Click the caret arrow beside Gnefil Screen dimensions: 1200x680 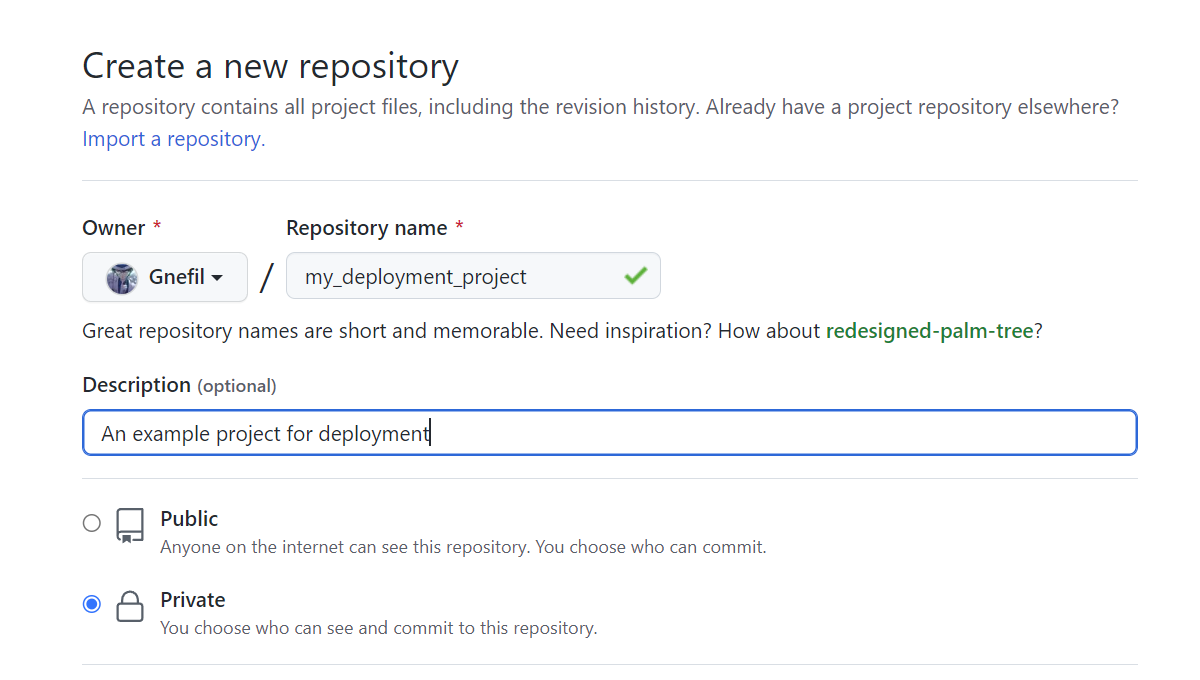tap(216, 278)
